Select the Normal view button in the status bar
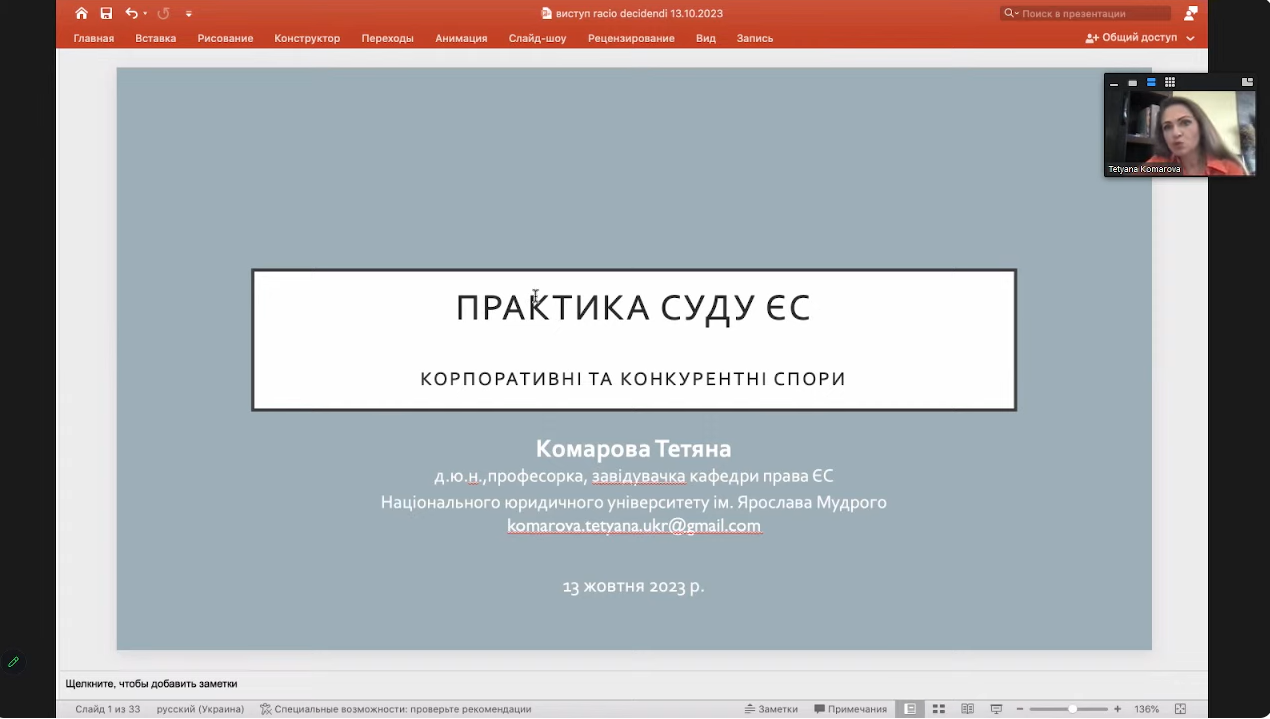Image resolution: width=1270 pixels, height=719 pixels. [910, 709]
